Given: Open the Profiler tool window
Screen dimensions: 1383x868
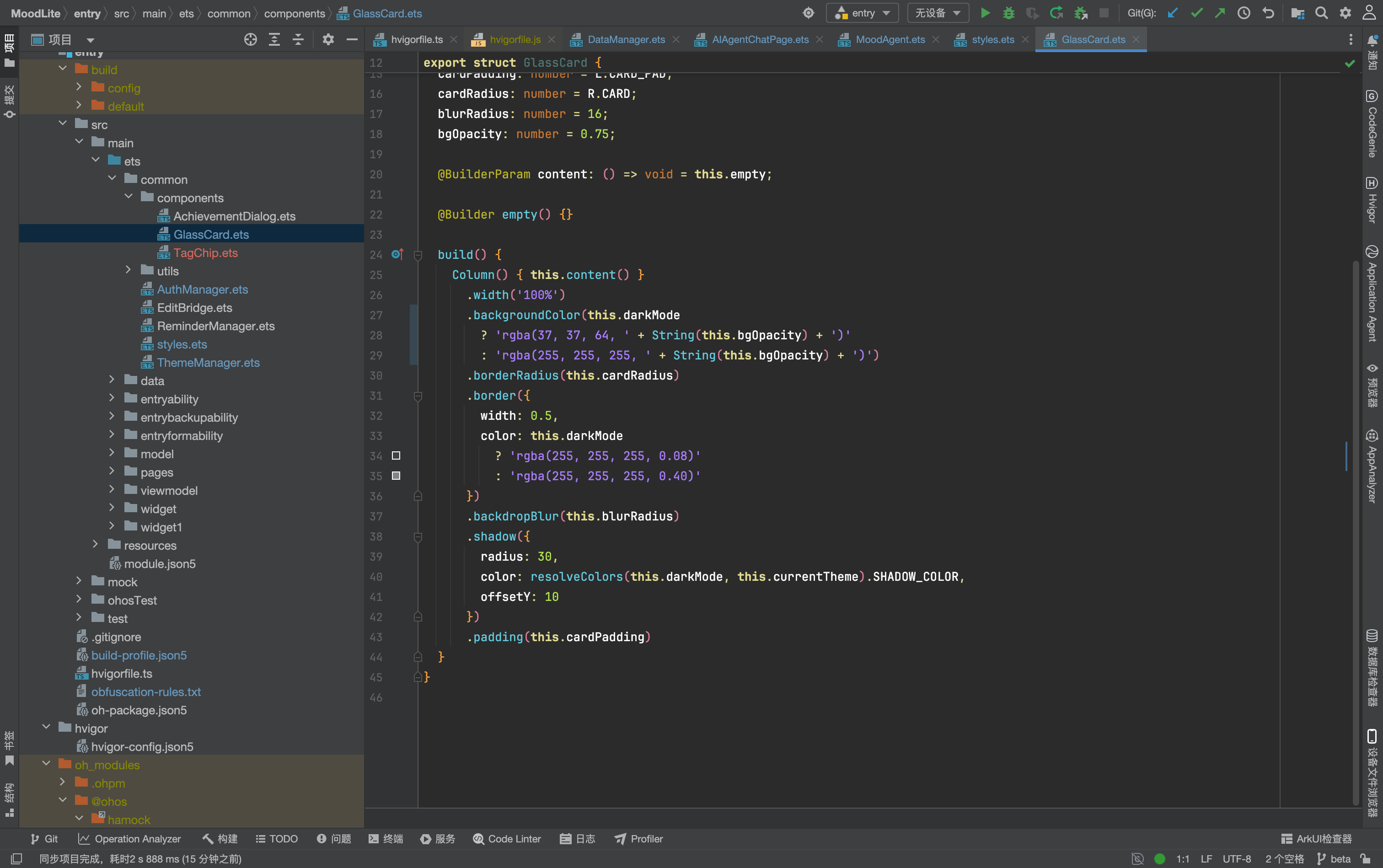Looking at the screenshot, I should [x=638, y=839].
